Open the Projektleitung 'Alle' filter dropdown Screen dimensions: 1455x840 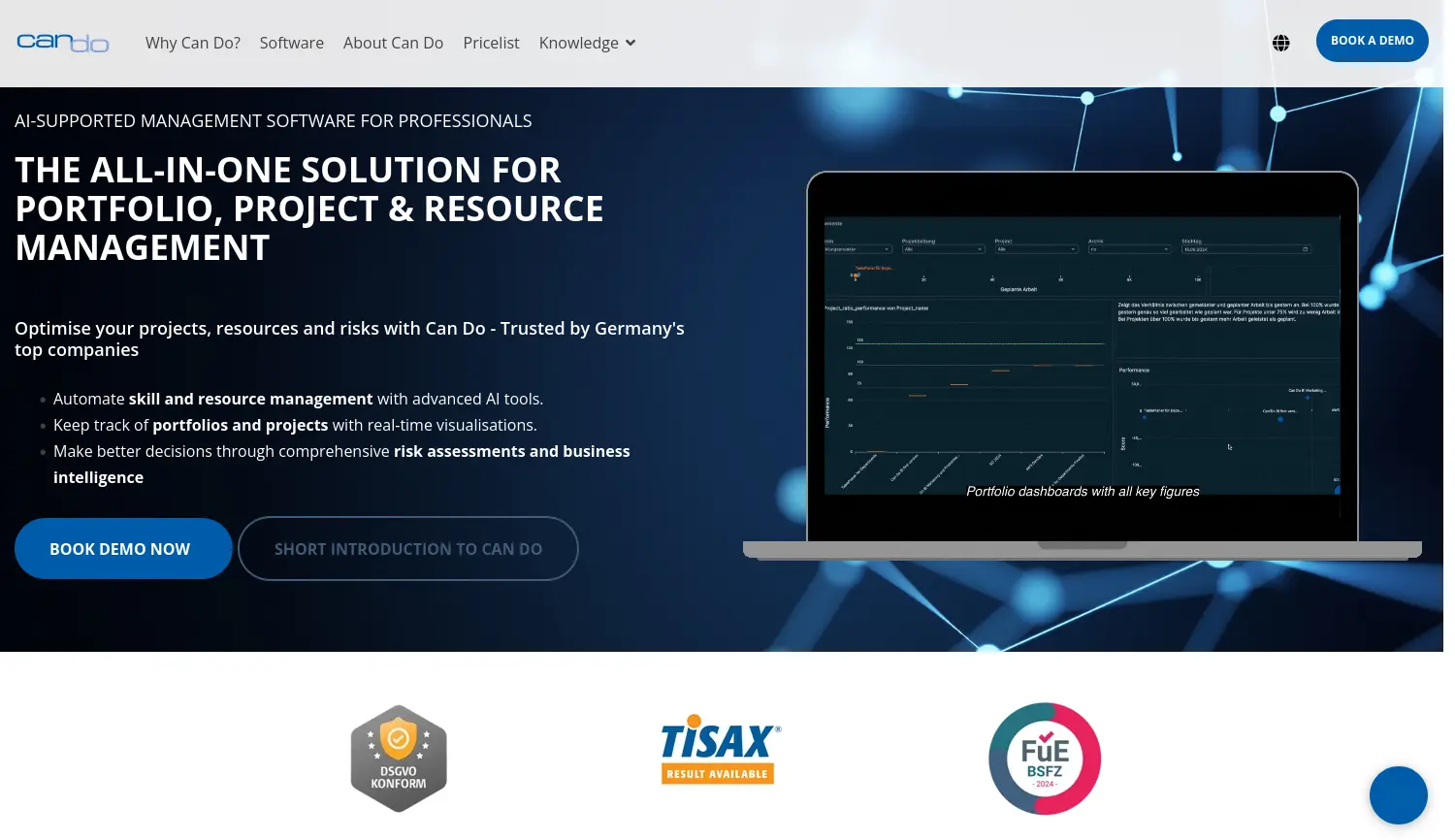tap(942, 248)
